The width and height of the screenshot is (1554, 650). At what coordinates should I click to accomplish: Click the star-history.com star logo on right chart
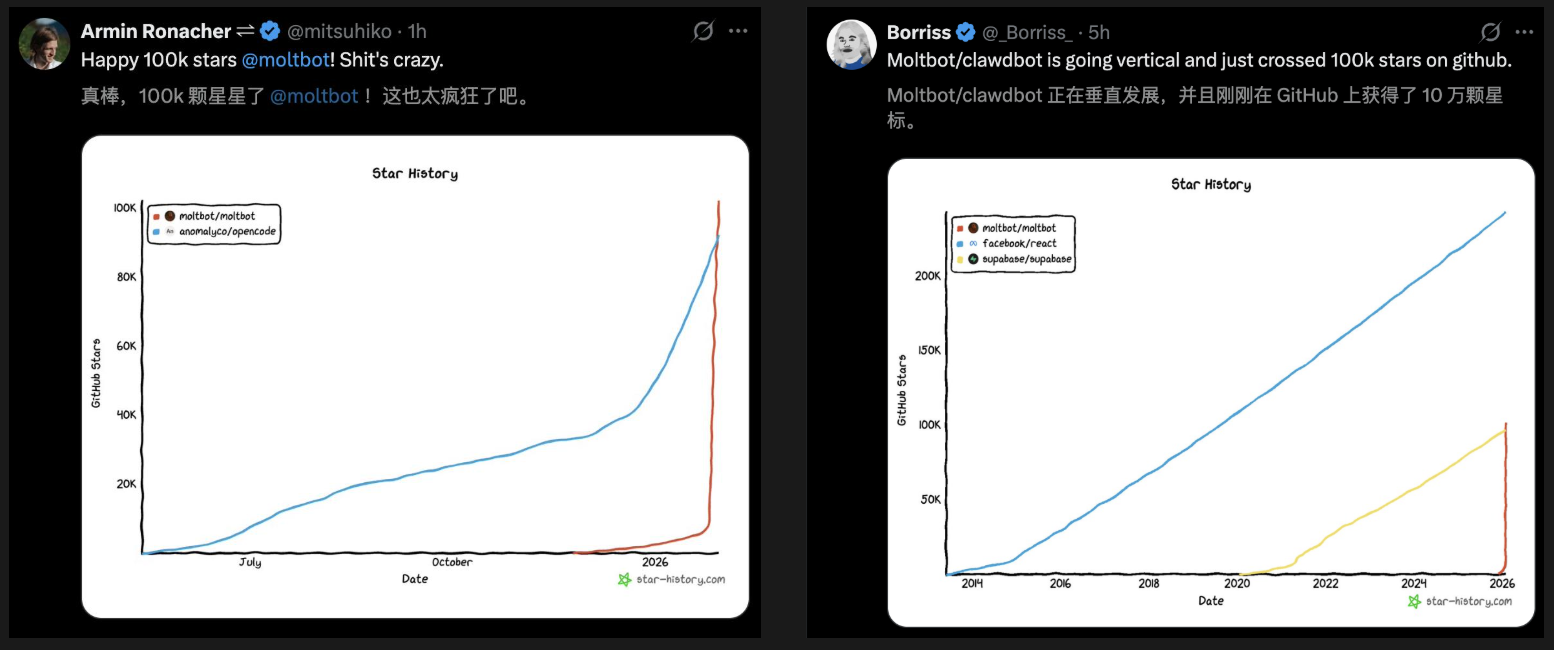click(x=1414, y=601)
